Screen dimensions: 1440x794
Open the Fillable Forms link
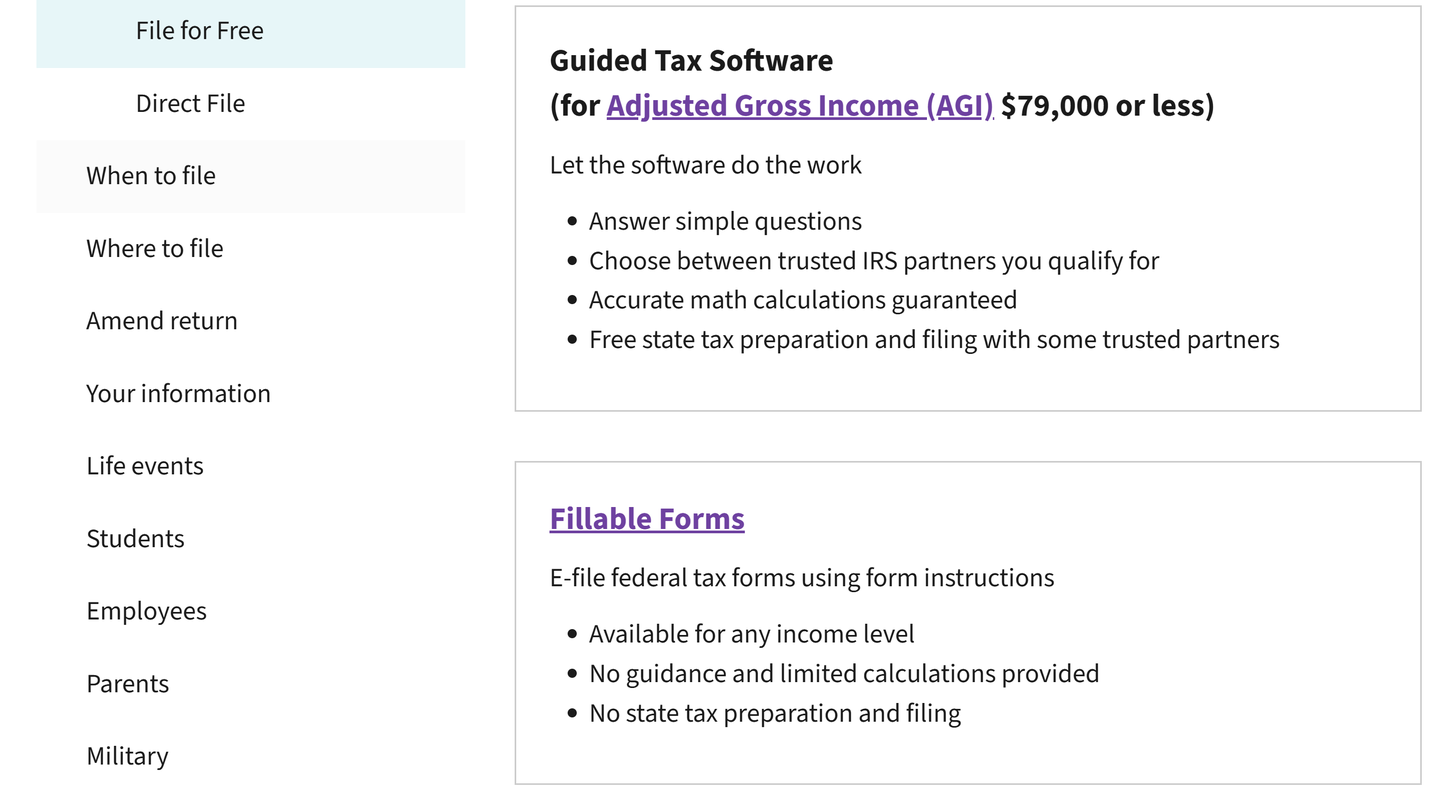(x=647, y=519)
